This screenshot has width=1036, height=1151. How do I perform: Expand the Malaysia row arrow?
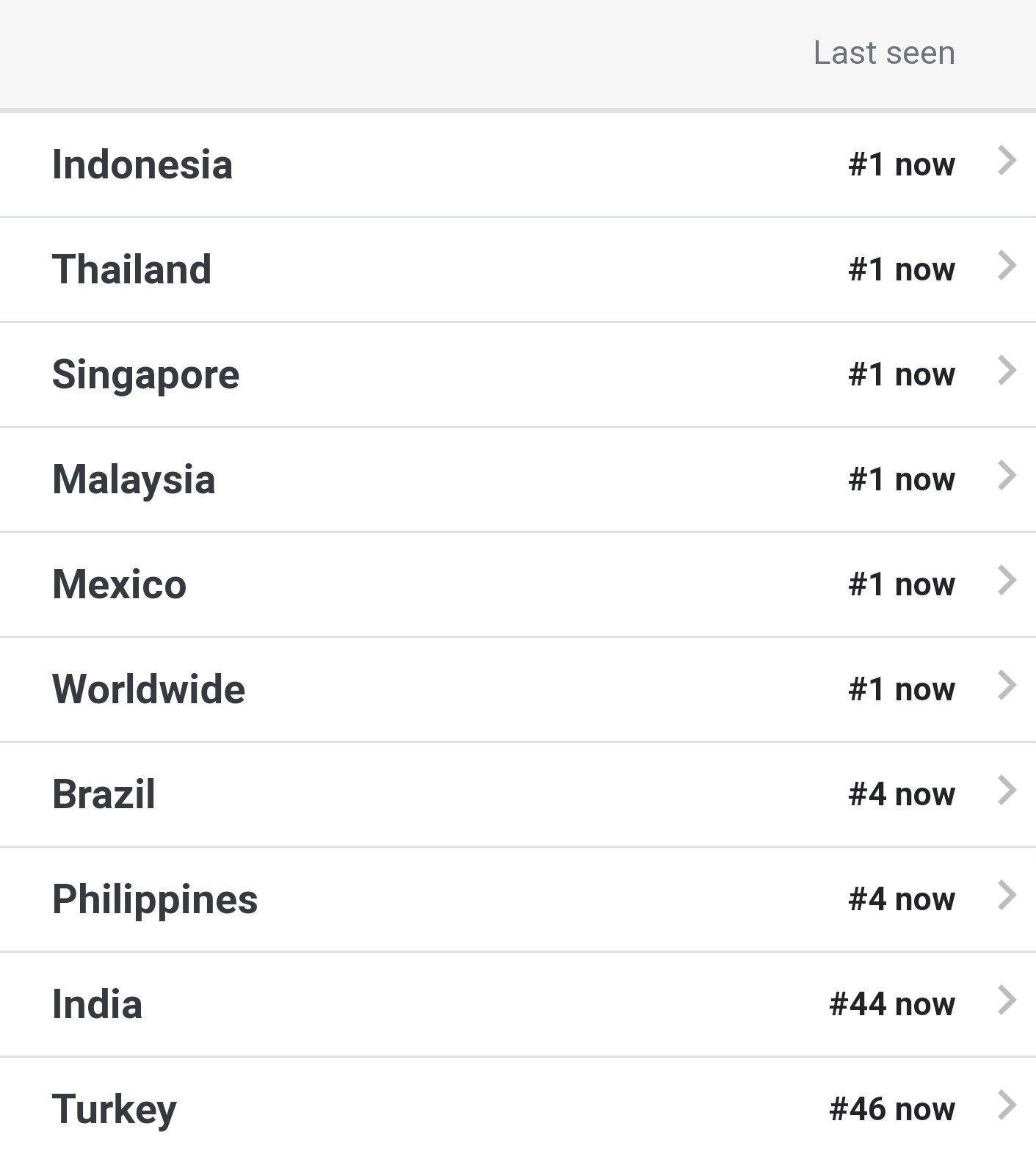click(1007, 476)
